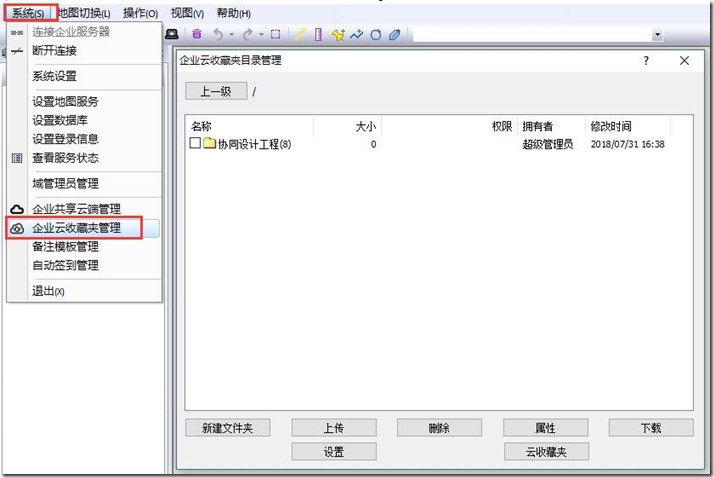
Task: Select the dashed rectangle selection tool
Action: pyautogui.click(x=275, y=34)
